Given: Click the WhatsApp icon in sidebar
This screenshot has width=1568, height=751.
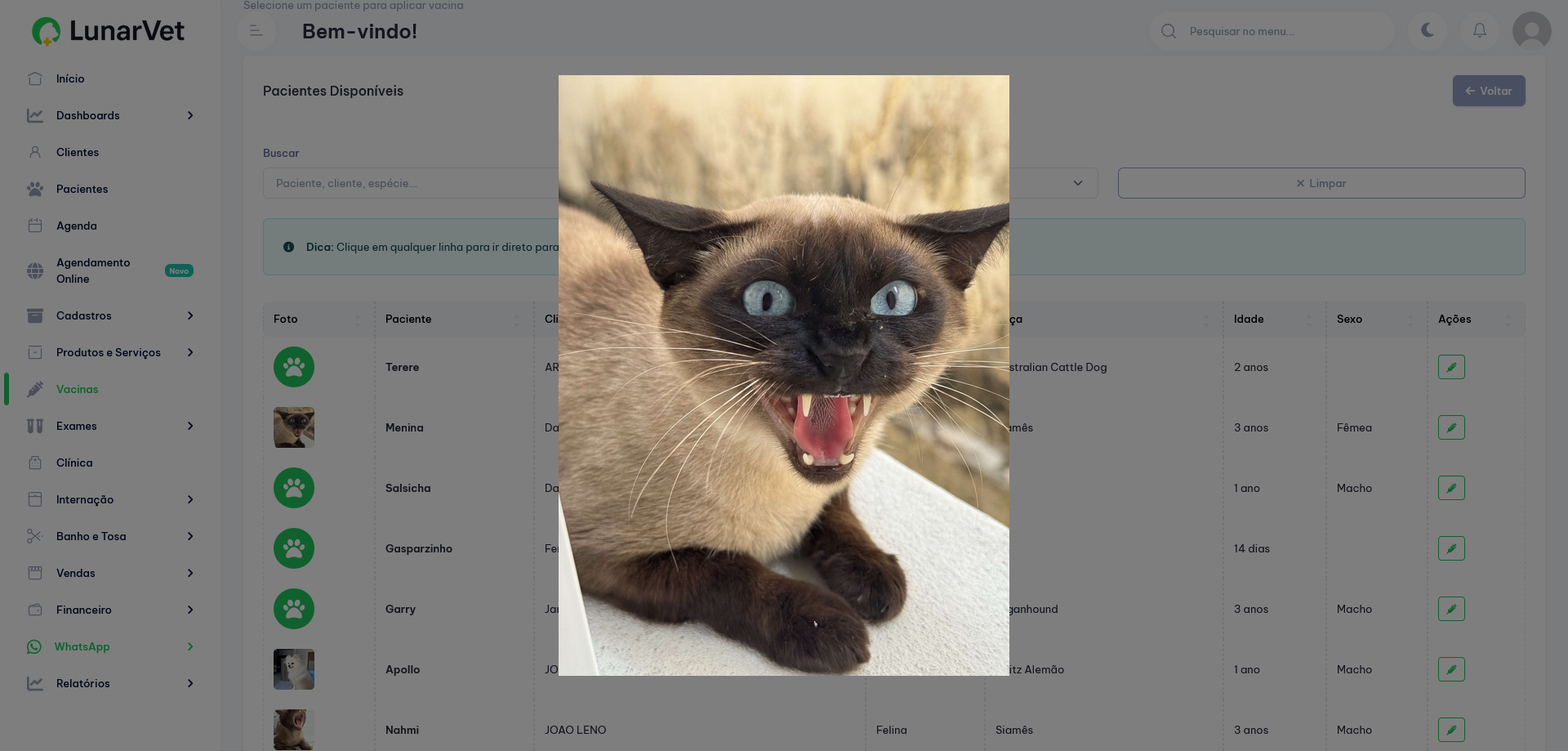Looking at the screenshot, I should 34,646.
